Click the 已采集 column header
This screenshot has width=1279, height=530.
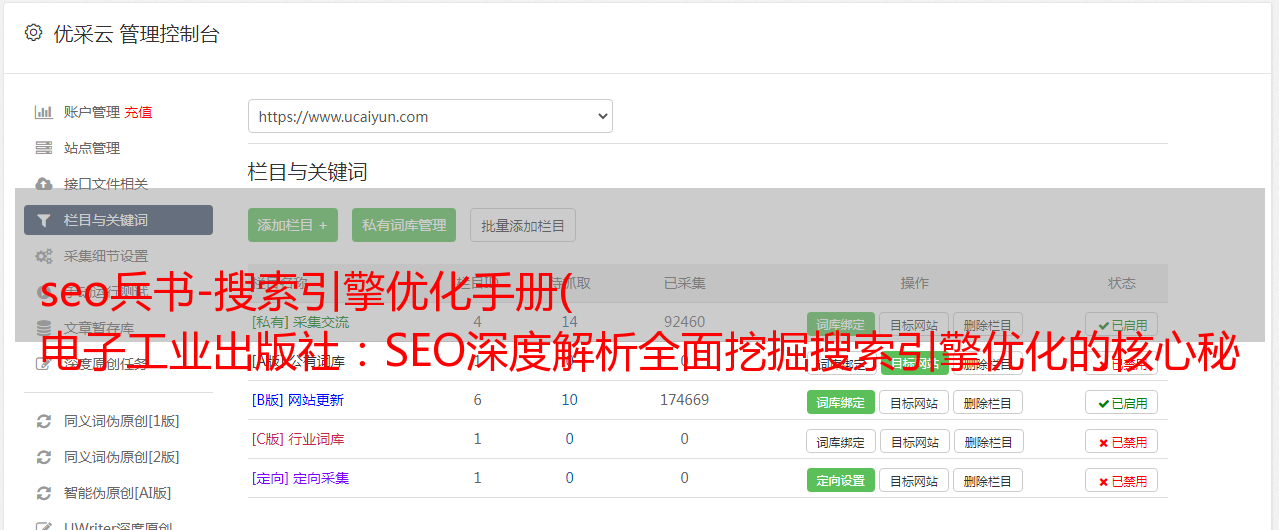[x=685, y=283]
